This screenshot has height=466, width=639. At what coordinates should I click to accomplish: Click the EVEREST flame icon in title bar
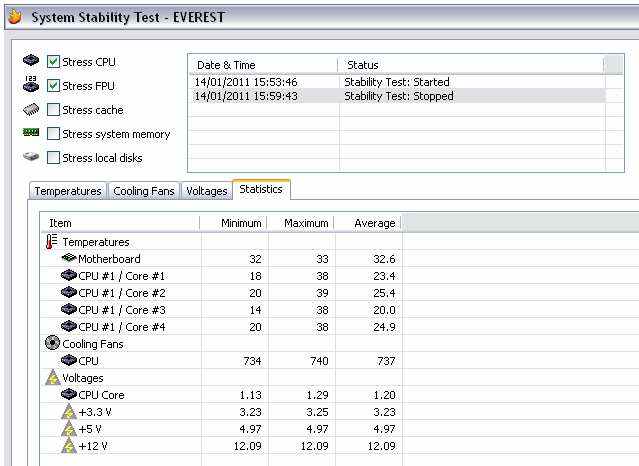click(x=14, y=17)
